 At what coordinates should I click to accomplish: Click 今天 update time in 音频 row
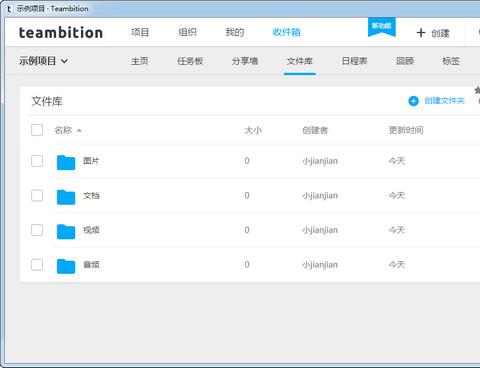coord(397,265)
